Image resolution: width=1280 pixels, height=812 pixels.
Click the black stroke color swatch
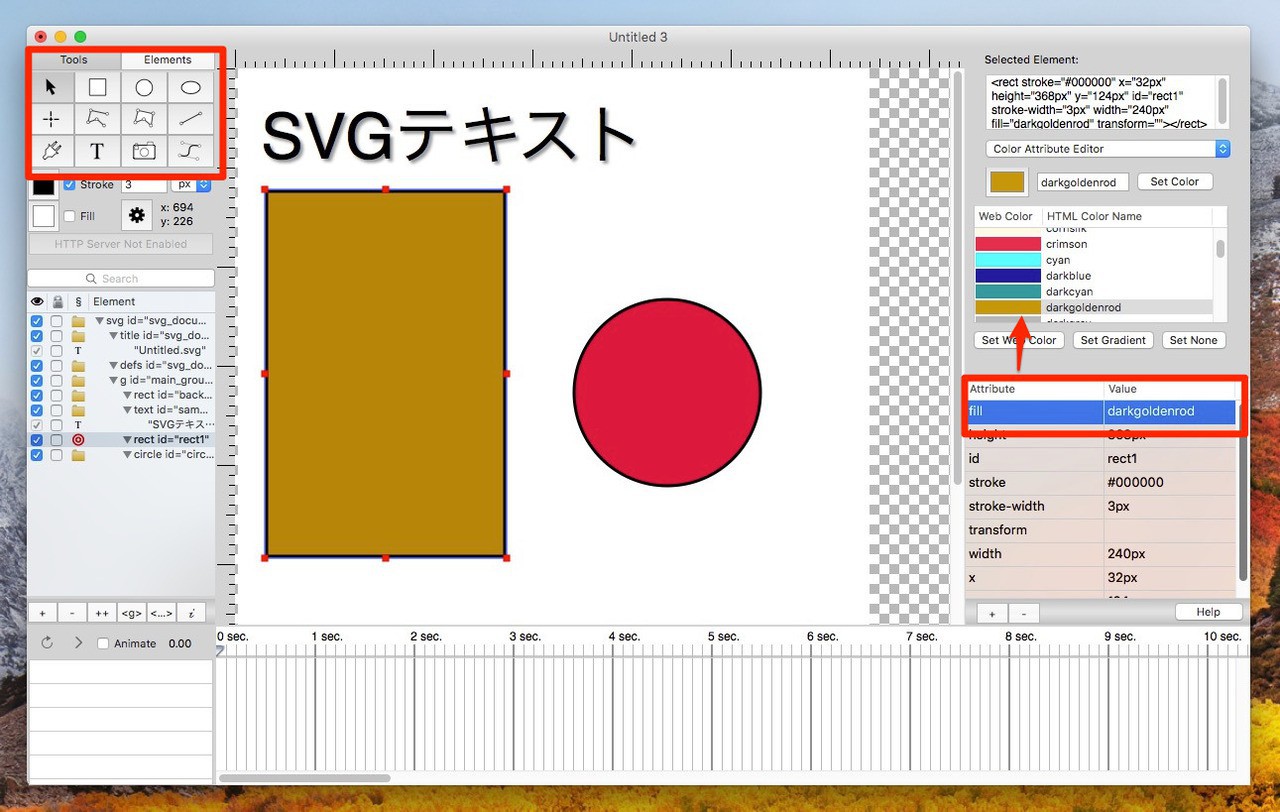coord(44,185)
